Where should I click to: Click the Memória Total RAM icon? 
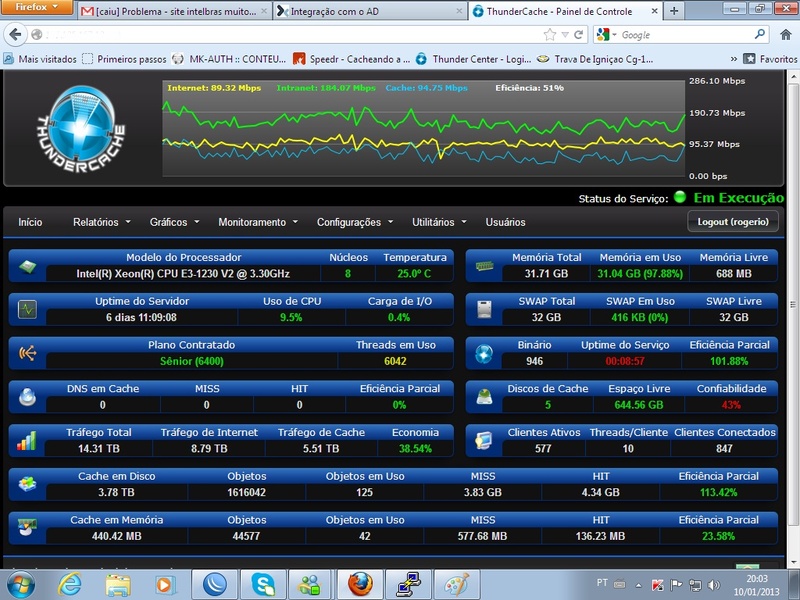pos(484,266)
